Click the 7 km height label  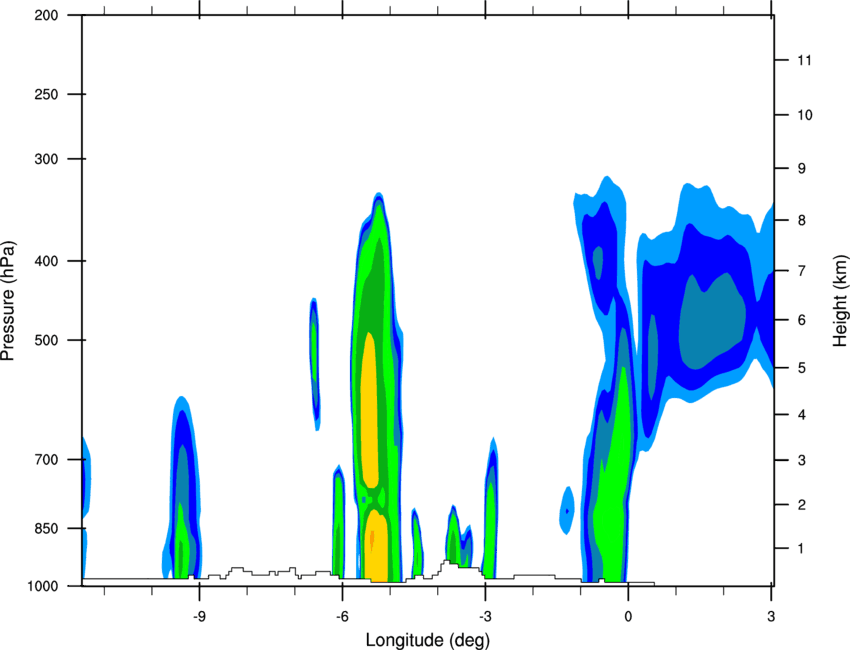[x=801, y=271]
